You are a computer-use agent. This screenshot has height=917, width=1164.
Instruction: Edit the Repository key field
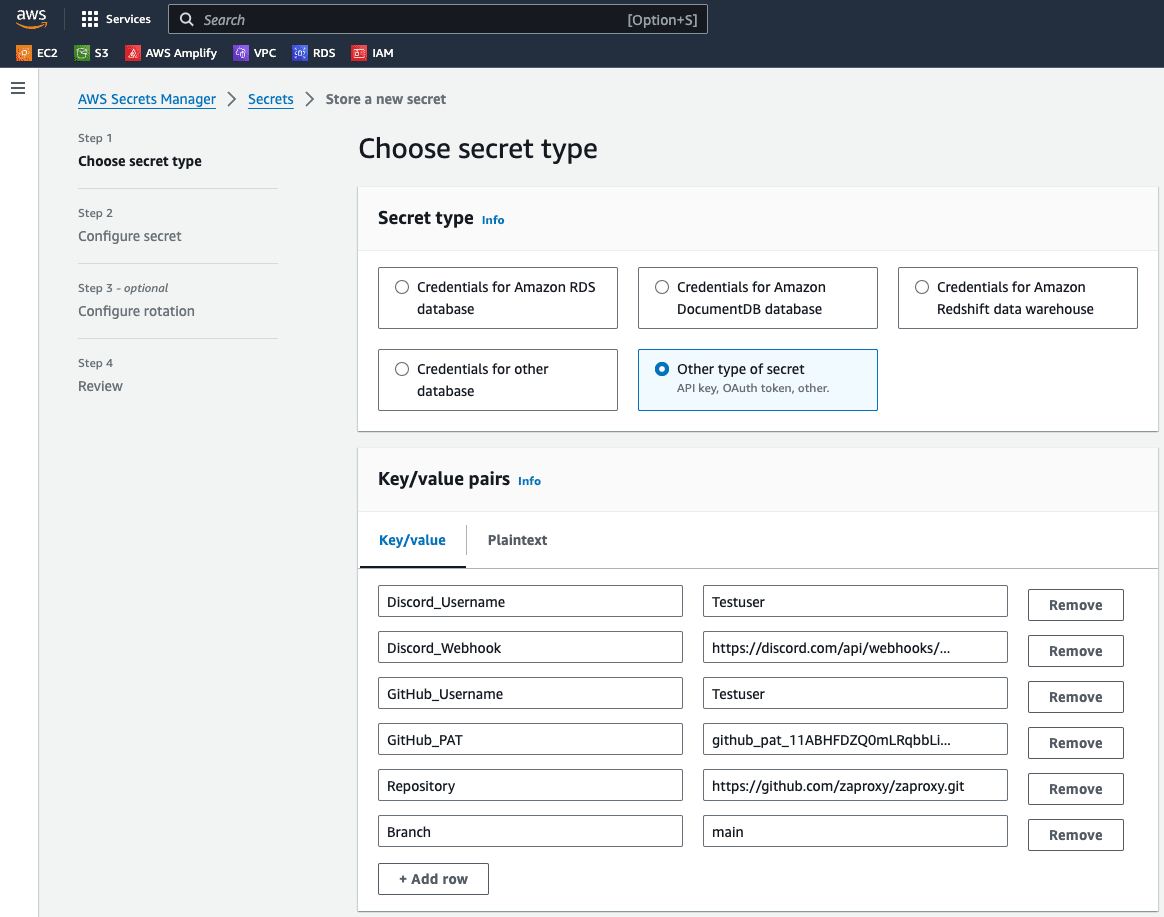530,786
